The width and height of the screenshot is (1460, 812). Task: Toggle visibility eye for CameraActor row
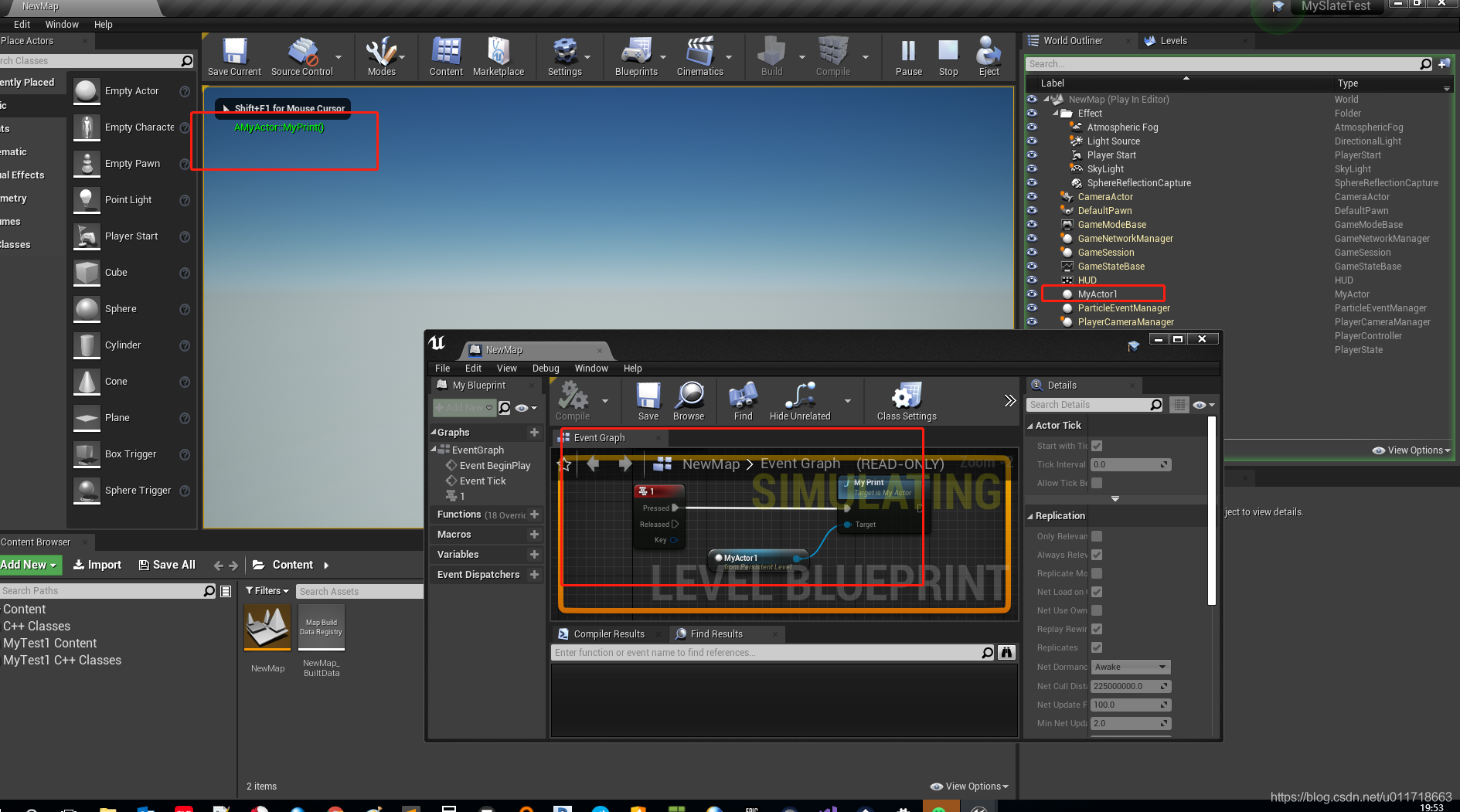click(1032, 196)
